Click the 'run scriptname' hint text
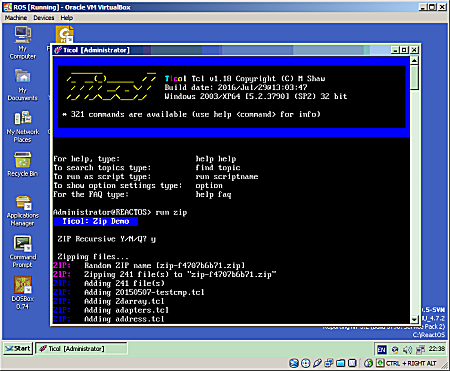This screenshot has height=371, width=450. tap(227, 177)
